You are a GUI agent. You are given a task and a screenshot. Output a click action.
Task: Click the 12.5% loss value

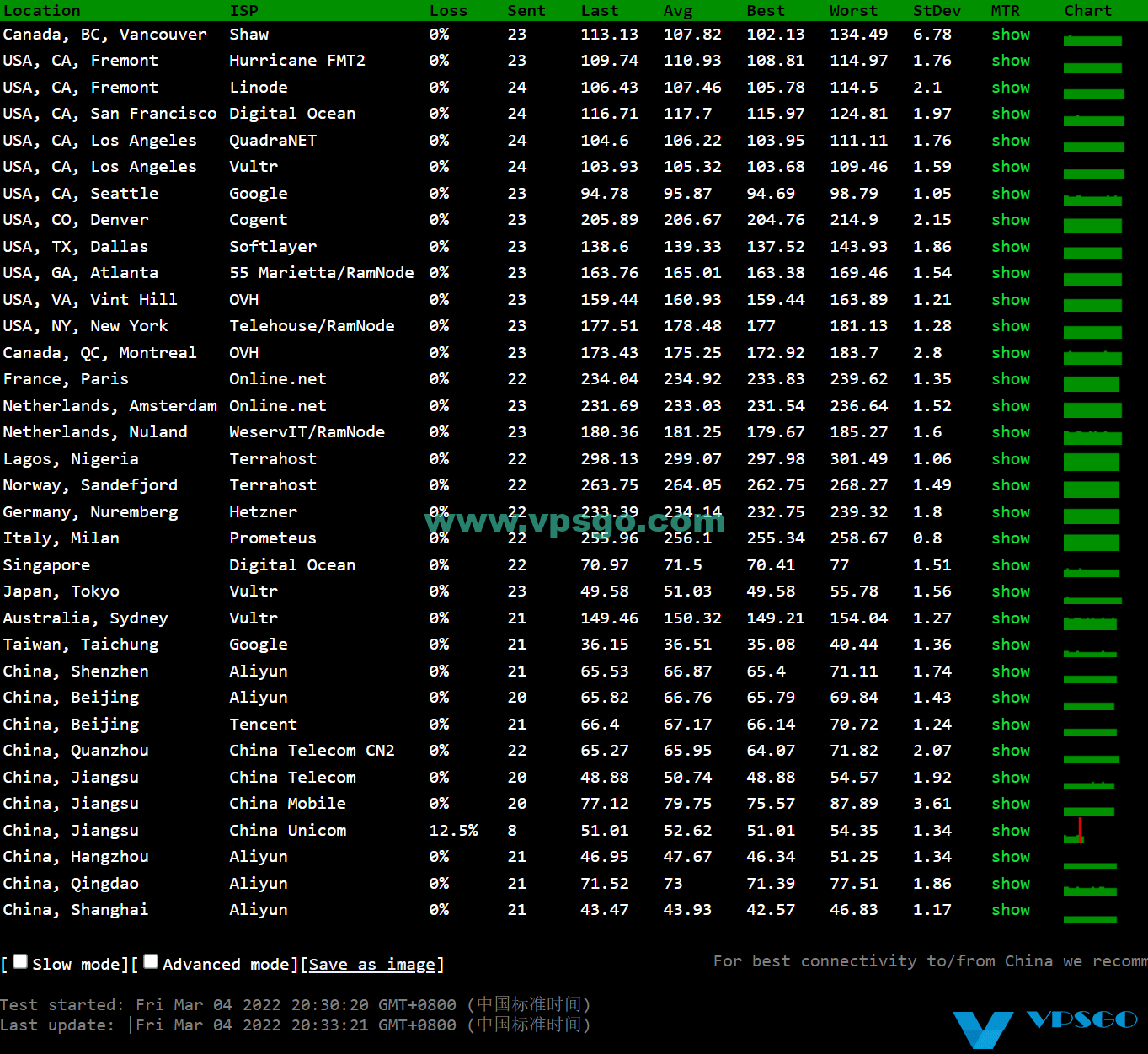(453, 831)
